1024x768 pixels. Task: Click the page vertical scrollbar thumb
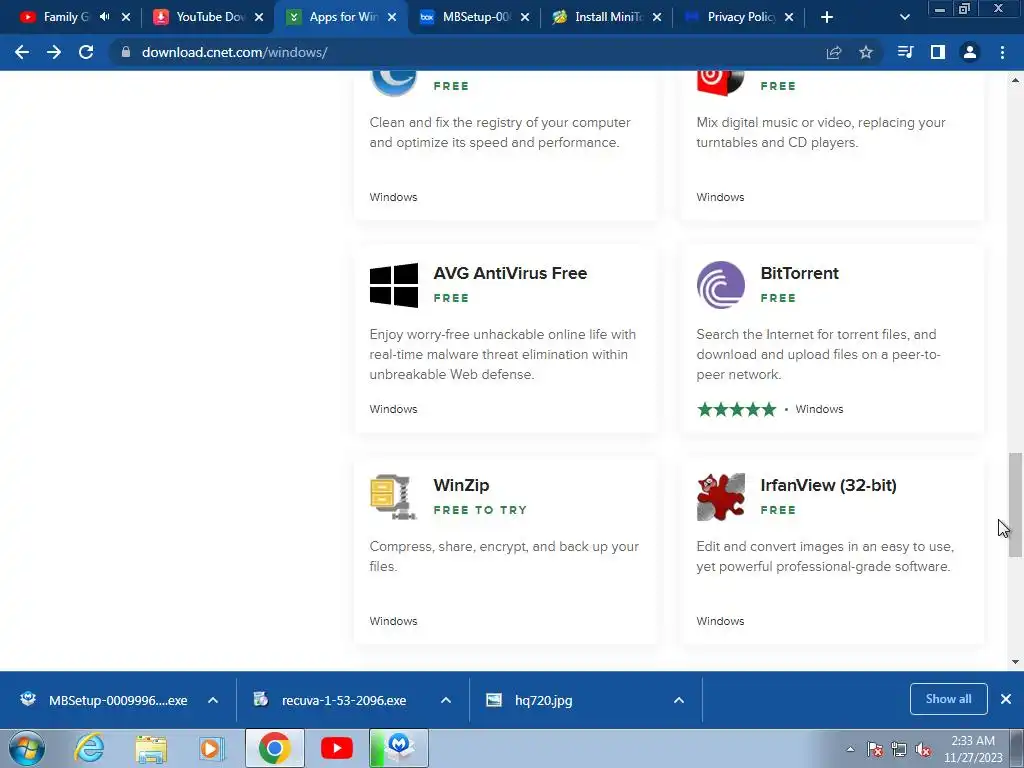click(x=1015, y=504)
